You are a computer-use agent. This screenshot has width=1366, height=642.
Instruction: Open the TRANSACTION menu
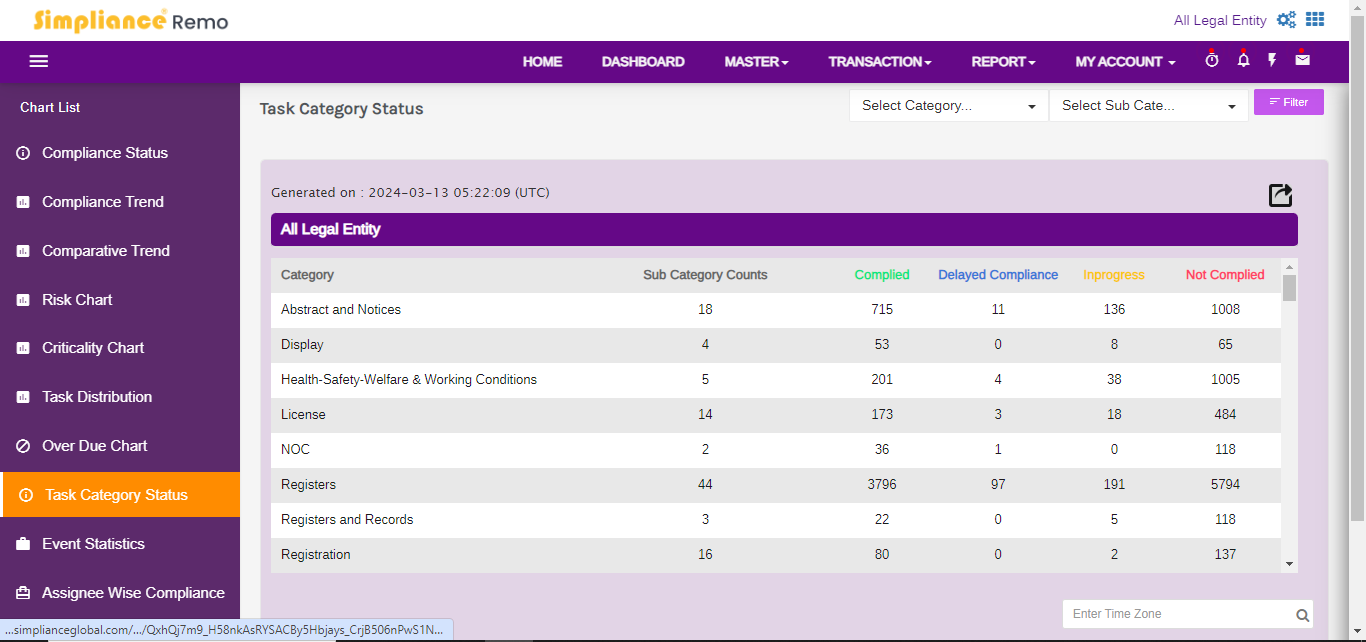[879, 62]
